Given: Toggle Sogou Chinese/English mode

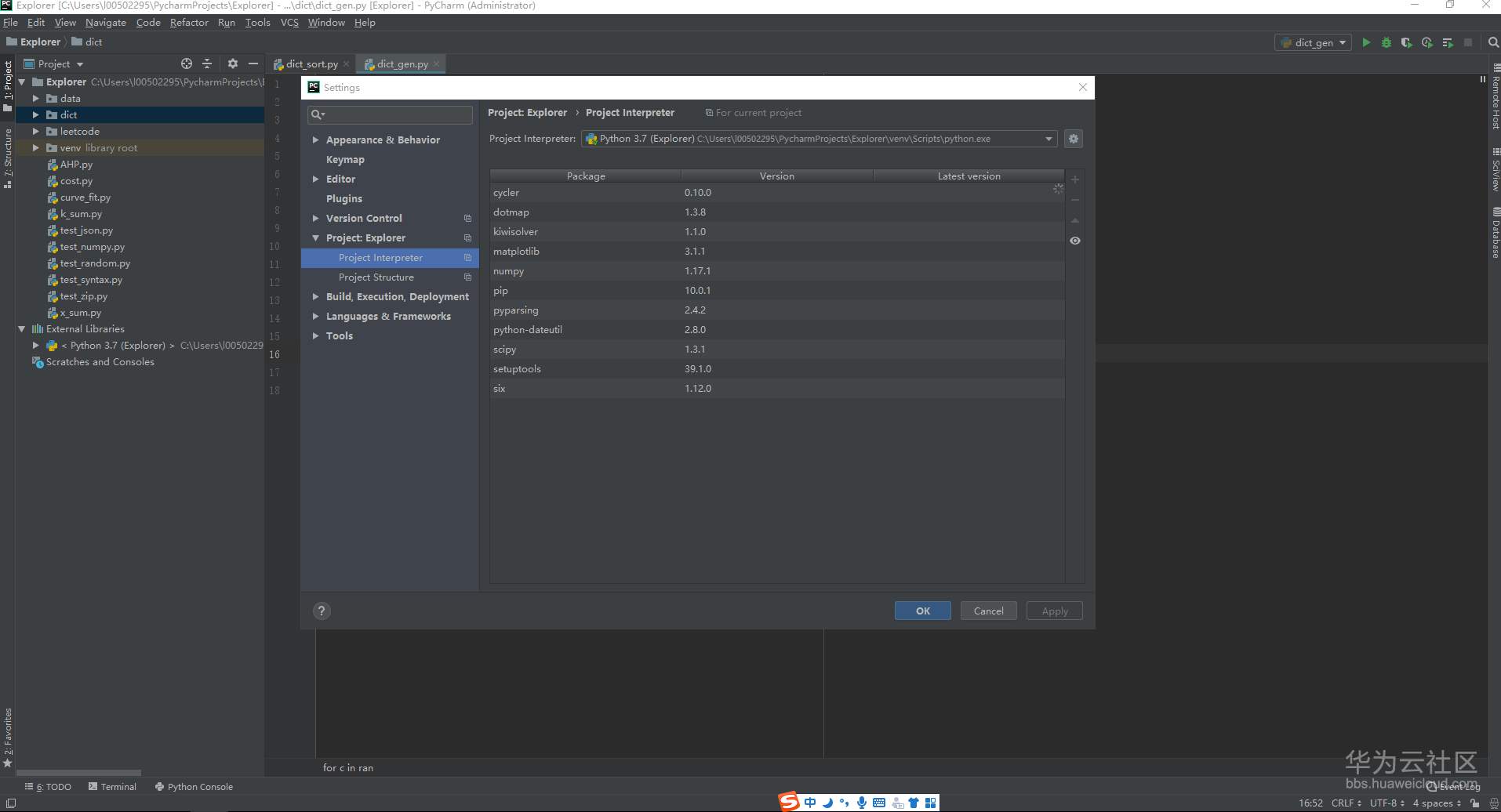Looking at the screenshot, I should point(810,803).
